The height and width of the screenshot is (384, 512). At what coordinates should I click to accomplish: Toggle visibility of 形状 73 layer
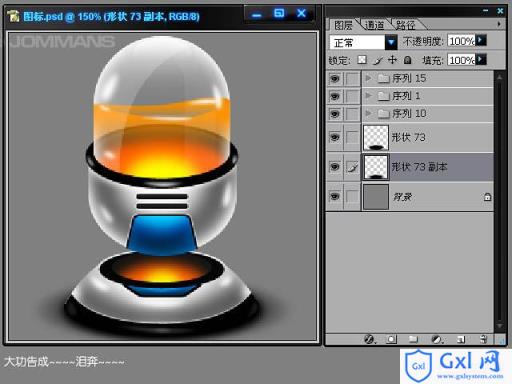tap(335, 137)
